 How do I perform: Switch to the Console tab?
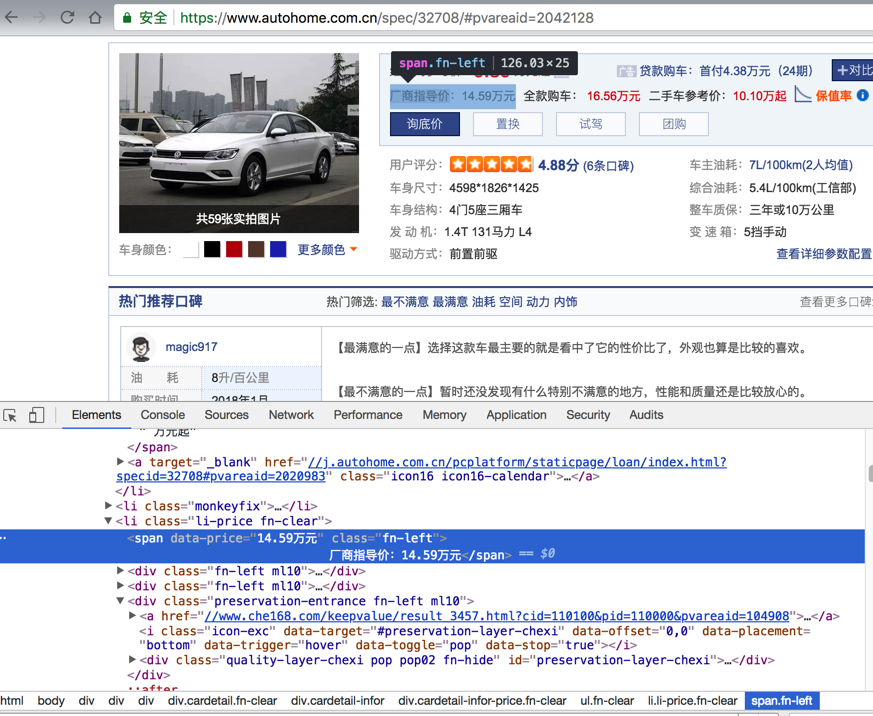click(x=163, y=415)
